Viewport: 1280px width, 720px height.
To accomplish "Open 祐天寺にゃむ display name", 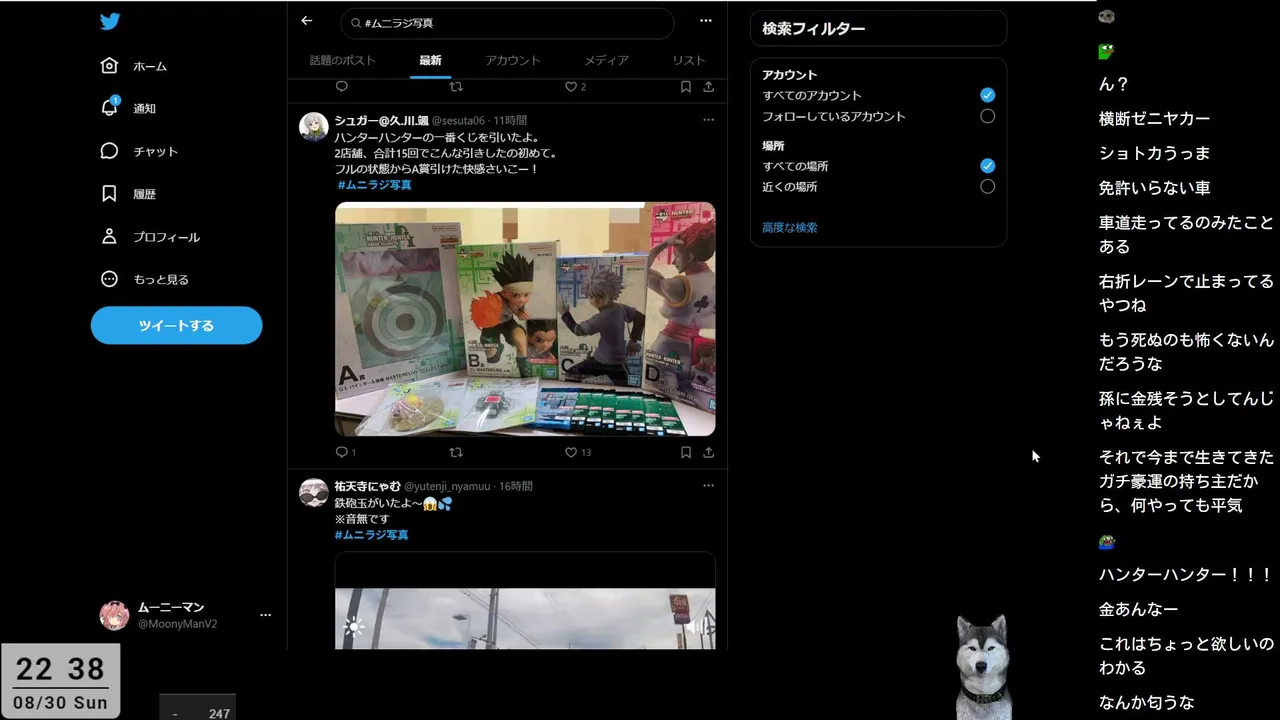I will (367, 486).
